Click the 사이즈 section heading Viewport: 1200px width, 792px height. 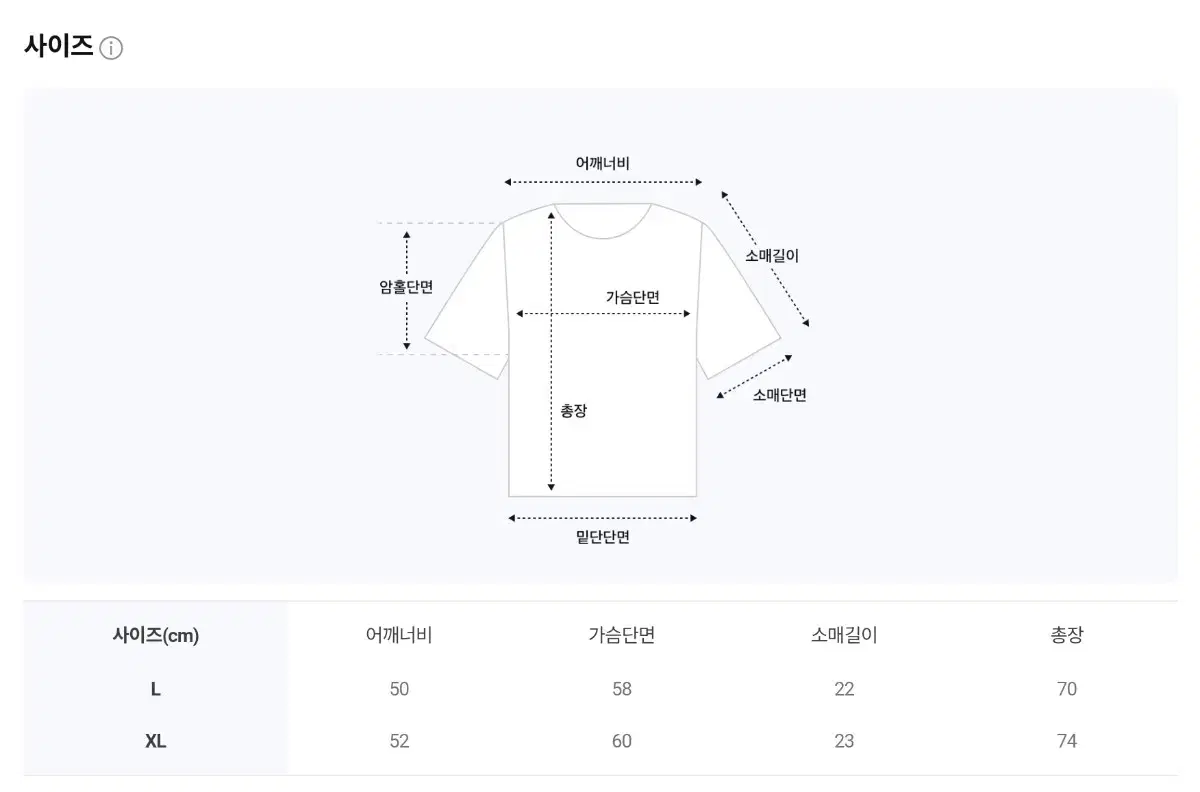coord(59,46)
